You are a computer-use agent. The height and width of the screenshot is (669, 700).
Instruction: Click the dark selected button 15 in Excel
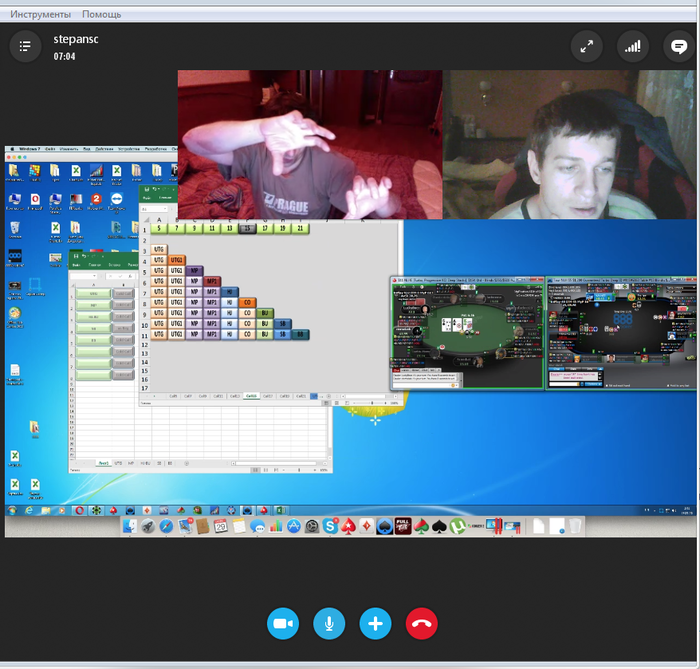coord(247,229)
